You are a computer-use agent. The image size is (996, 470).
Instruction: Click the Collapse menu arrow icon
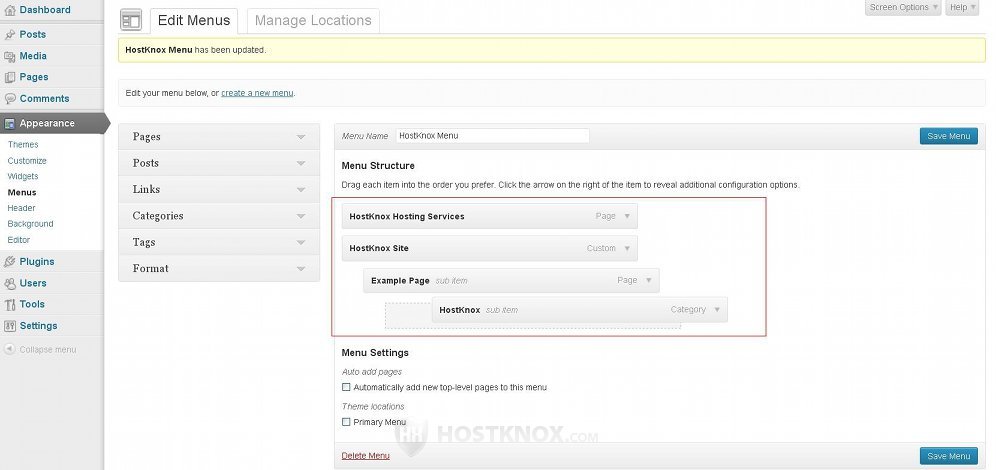tap(10, 349)
